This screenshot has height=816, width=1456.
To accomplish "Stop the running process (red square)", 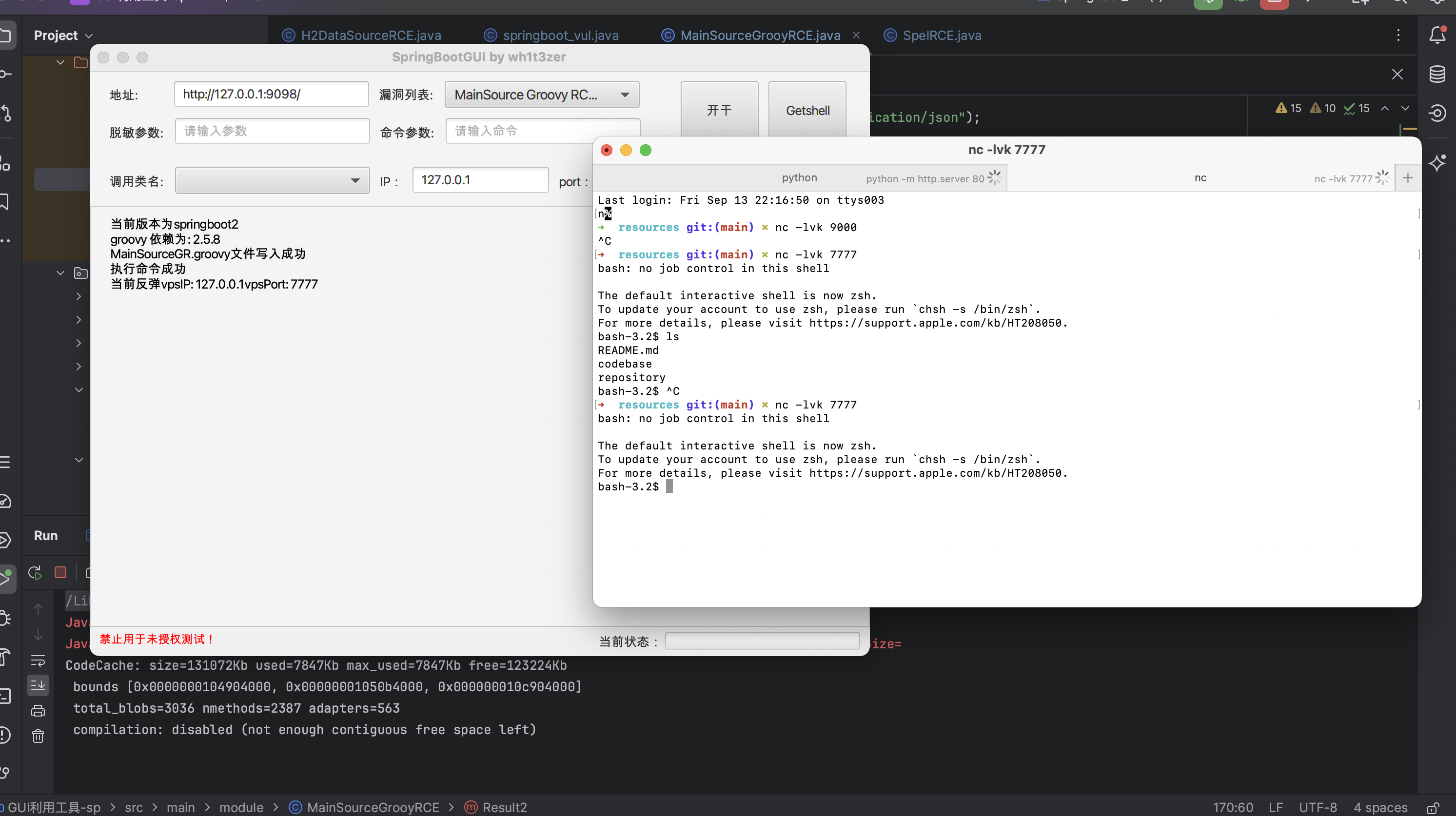I will click(60, 572).
